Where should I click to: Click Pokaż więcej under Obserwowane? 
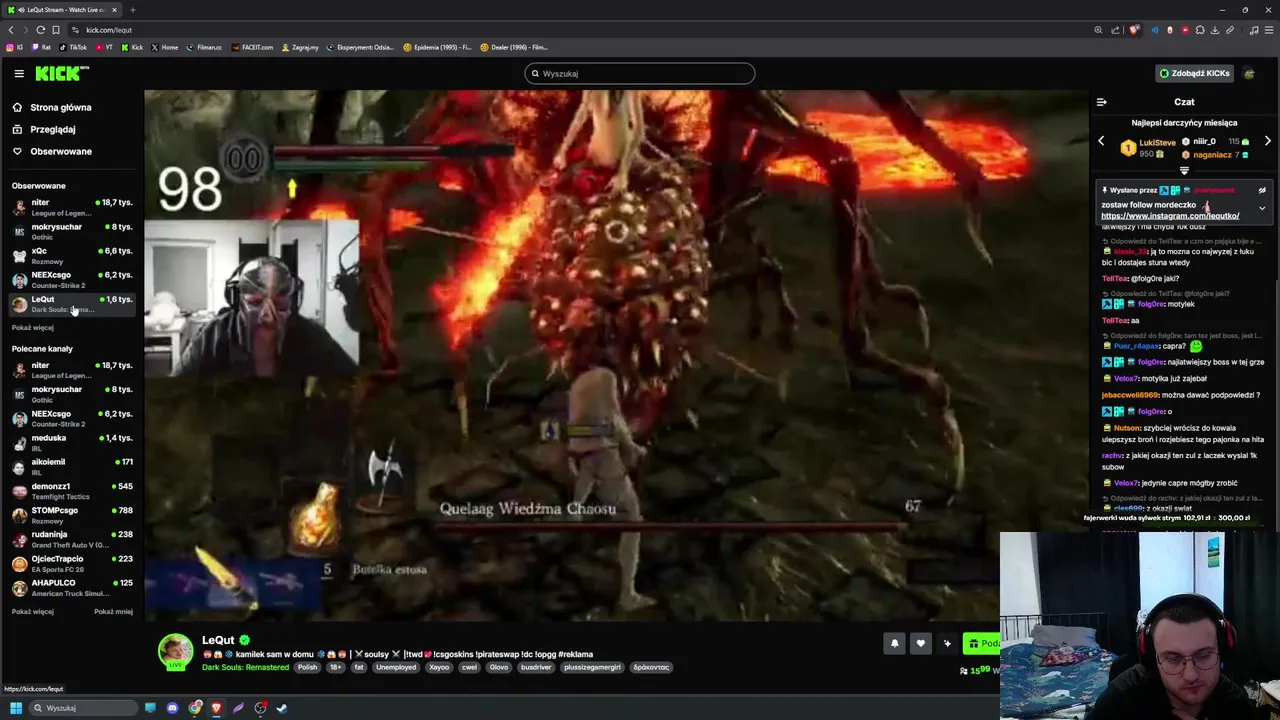tap(32, 328)
